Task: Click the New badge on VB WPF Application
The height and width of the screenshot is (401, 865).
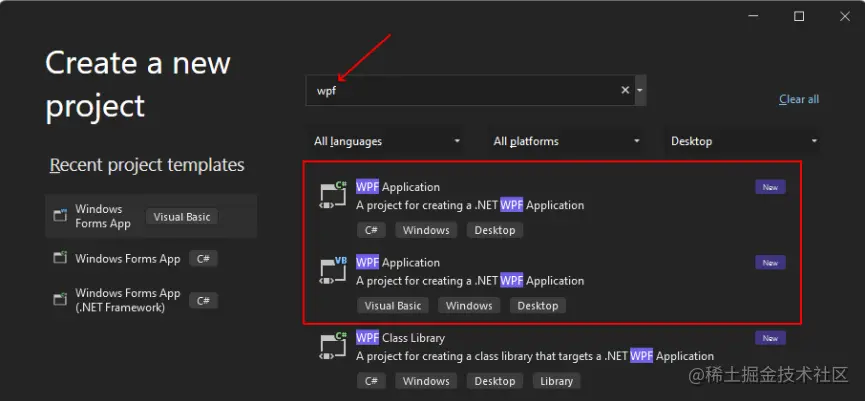Action: click(x=770, y=263)
